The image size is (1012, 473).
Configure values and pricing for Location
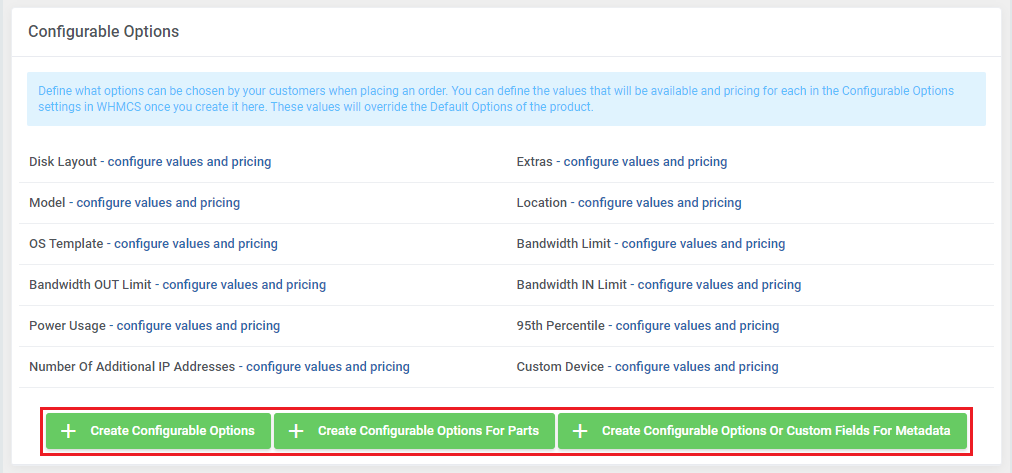tap(659, 202)
